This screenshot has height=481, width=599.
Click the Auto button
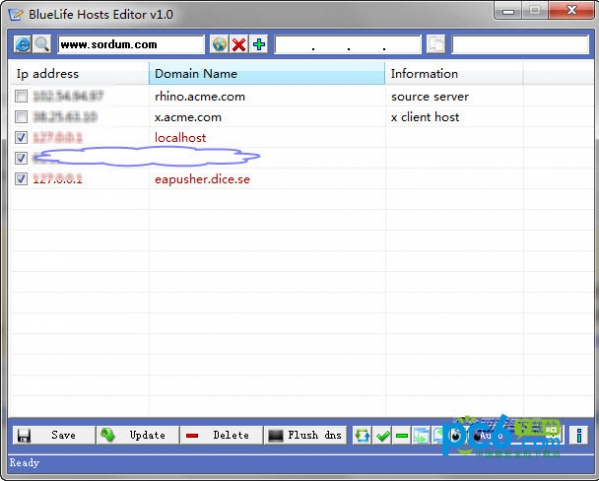pyautogui.click(x=516, y=435)
